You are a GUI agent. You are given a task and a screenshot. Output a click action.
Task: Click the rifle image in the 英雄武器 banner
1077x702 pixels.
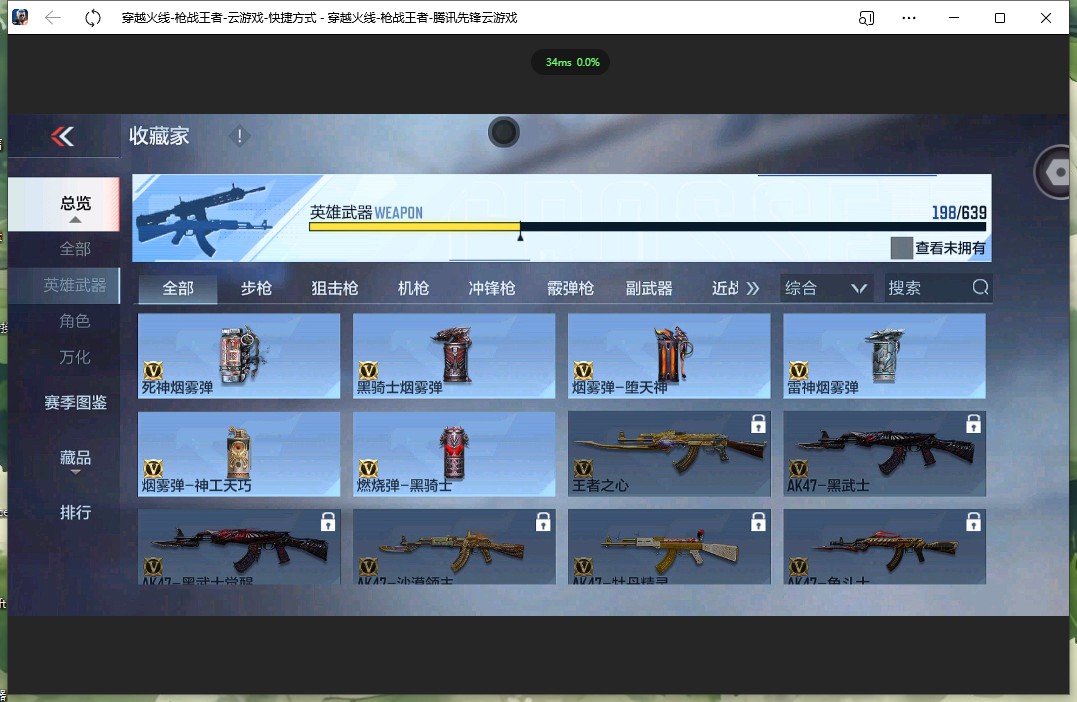click(x=203, y=219)
